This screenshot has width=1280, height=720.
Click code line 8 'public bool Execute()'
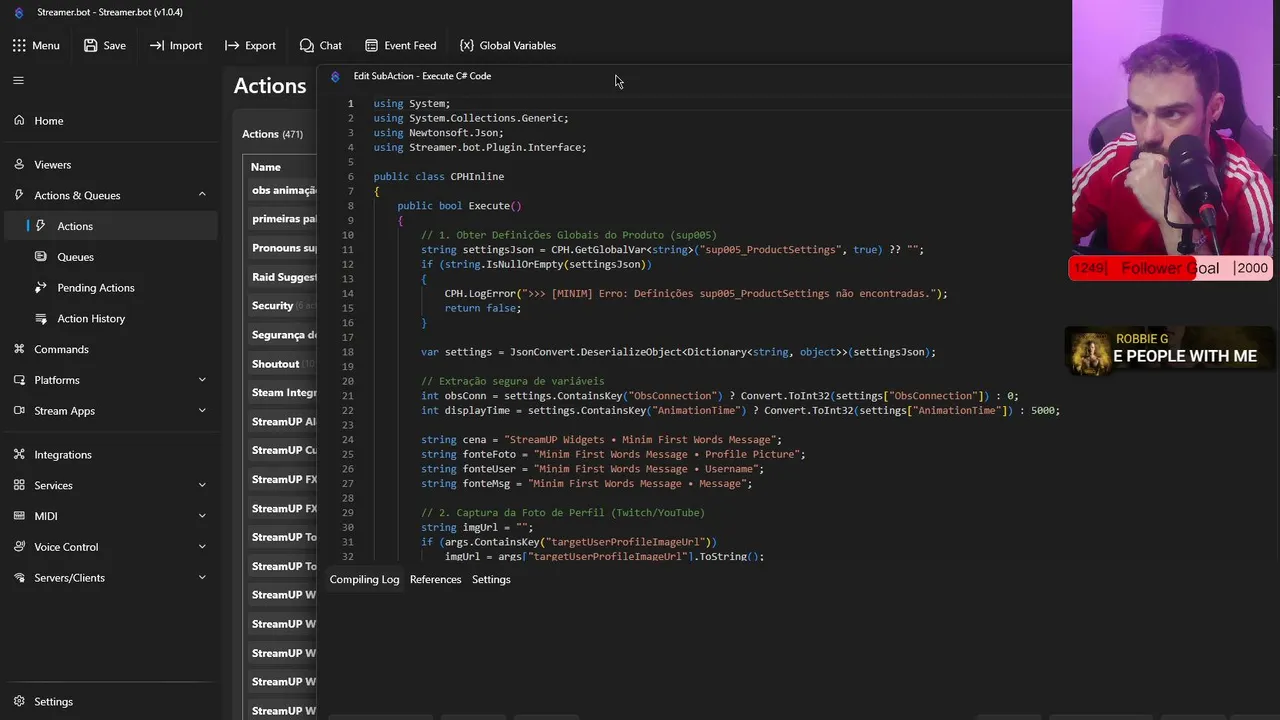click(459, 206)
